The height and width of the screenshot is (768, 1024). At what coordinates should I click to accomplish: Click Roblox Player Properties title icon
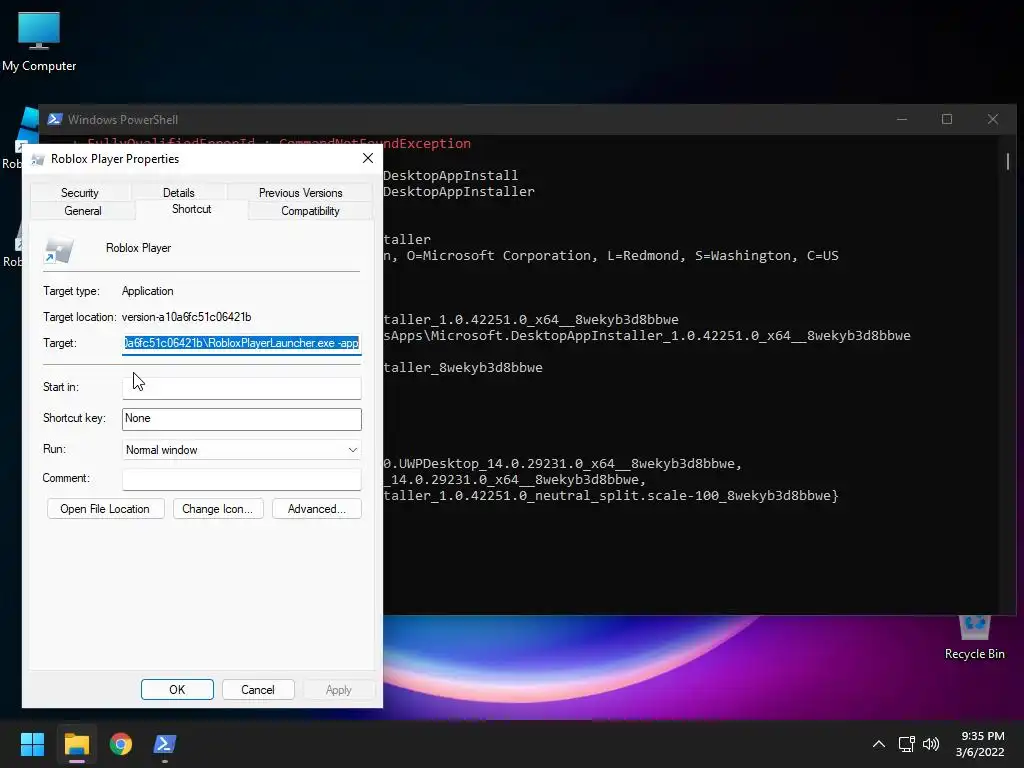point(38,159)
